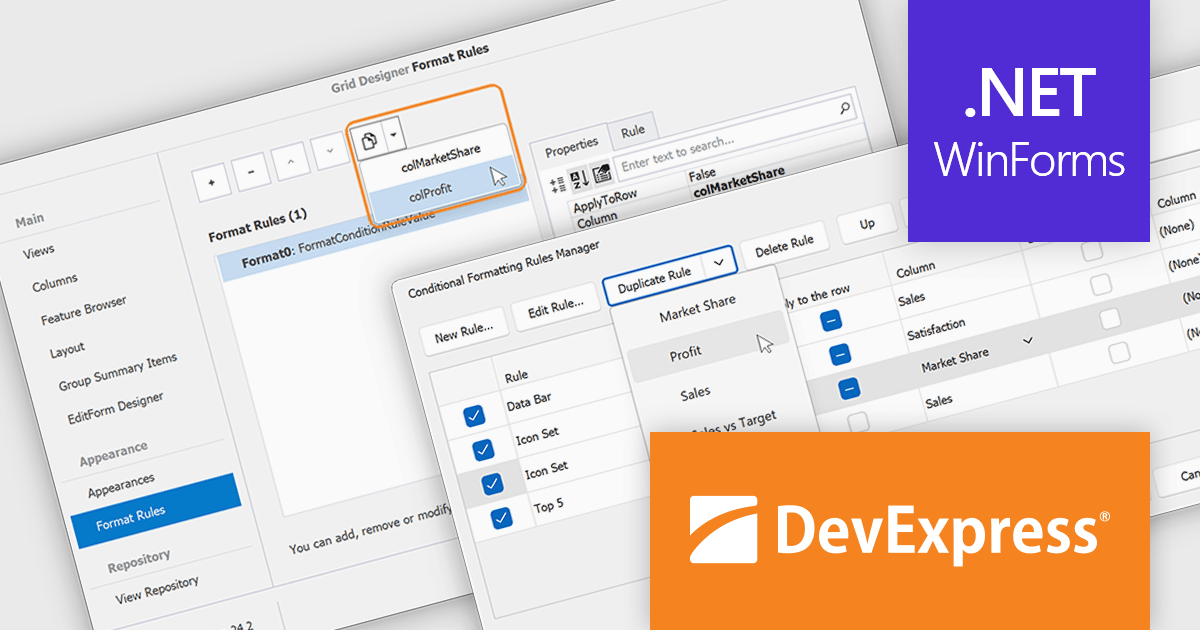Open Columns in Grid Designer sidebar
1200x630 pixels.
(54, 284)
